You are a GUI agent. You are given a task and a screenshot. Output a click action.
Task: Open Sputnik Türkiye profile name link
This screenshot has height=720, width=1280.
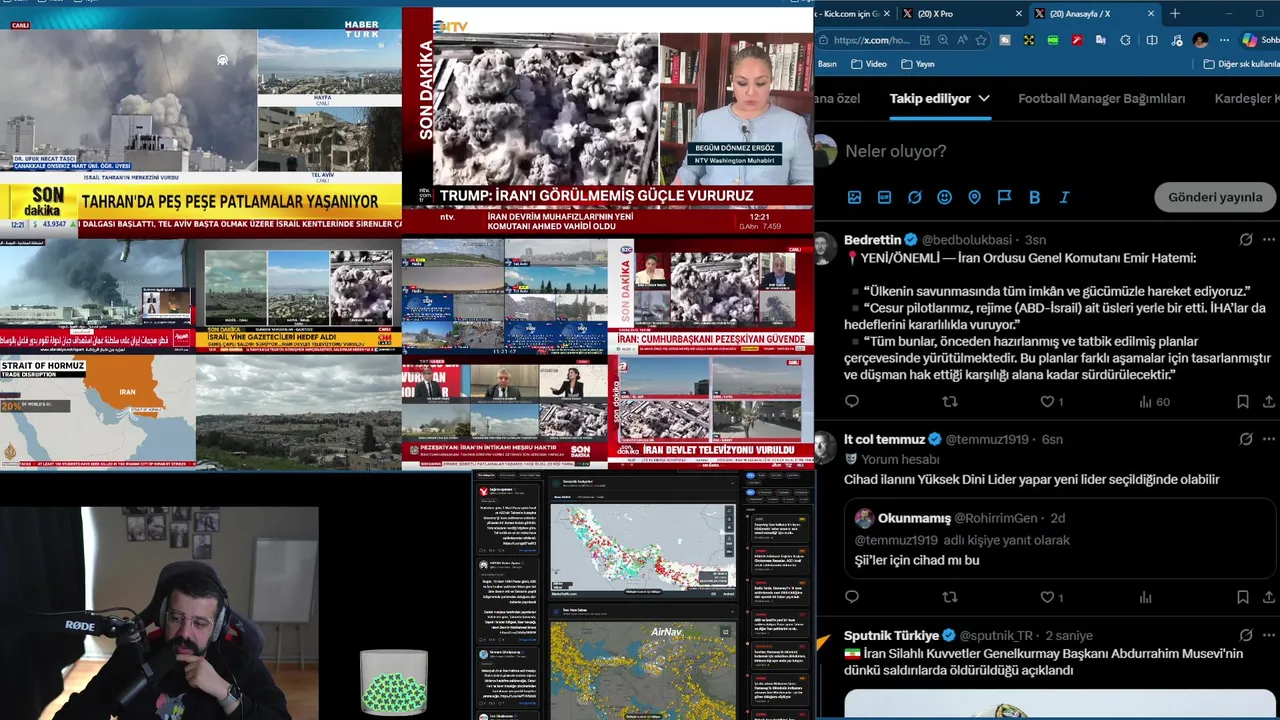[x=891, y=635]
